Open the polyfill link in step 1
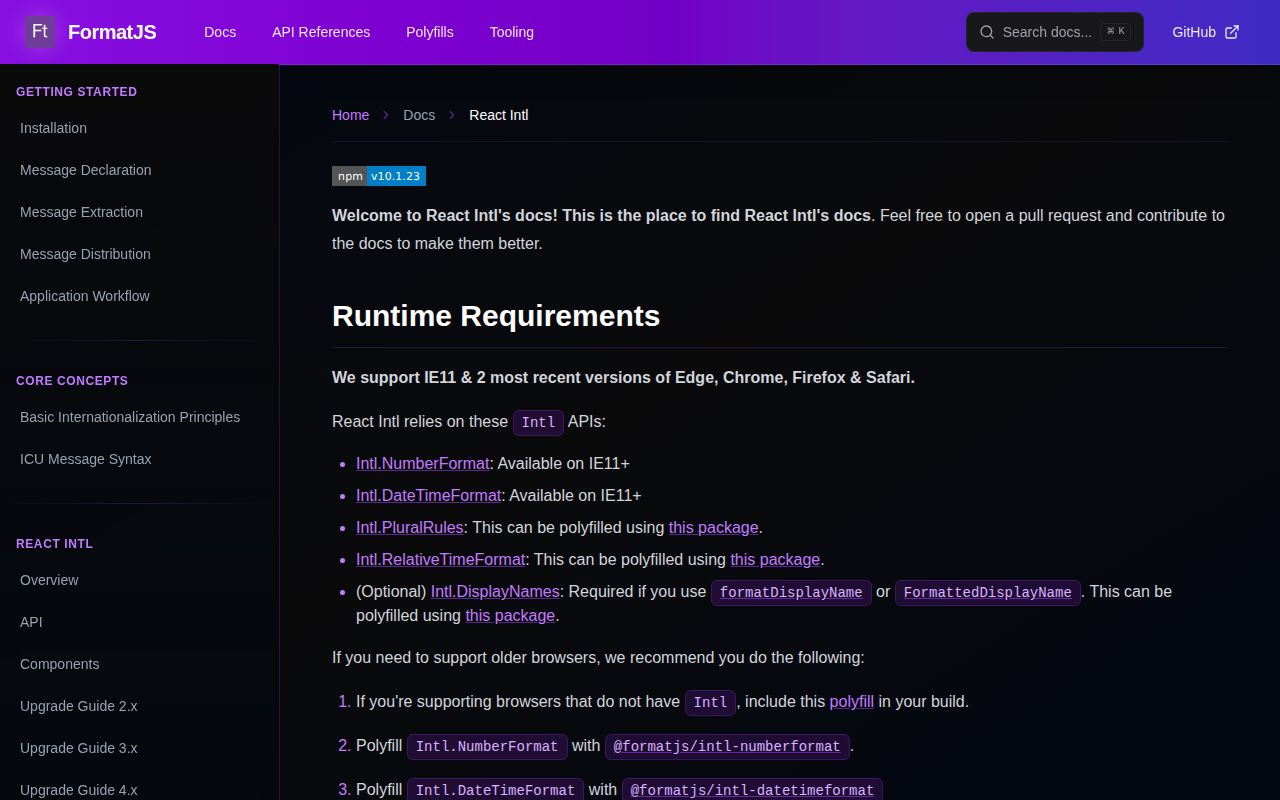This screenshot has height=800, width=1280. 852,701
